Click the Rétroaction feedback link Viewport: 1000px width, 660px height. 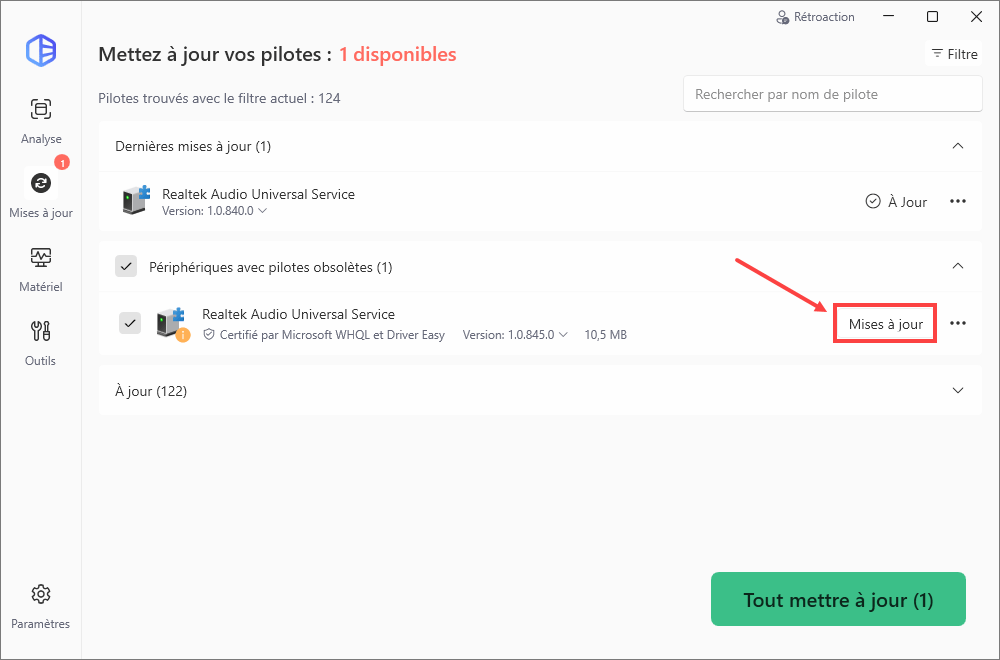[815, 17]
